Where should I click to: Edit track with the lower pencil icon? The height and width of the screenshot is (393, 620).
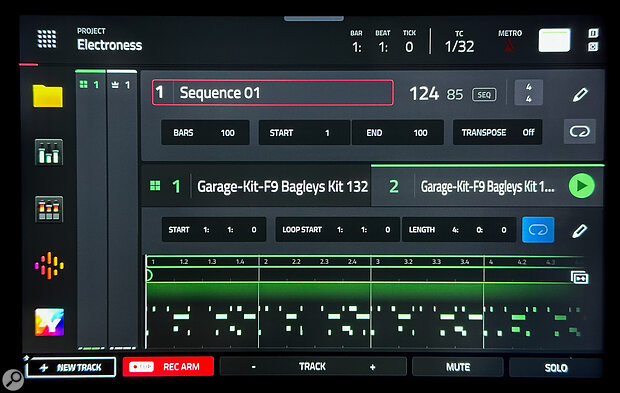coord(580,231)
